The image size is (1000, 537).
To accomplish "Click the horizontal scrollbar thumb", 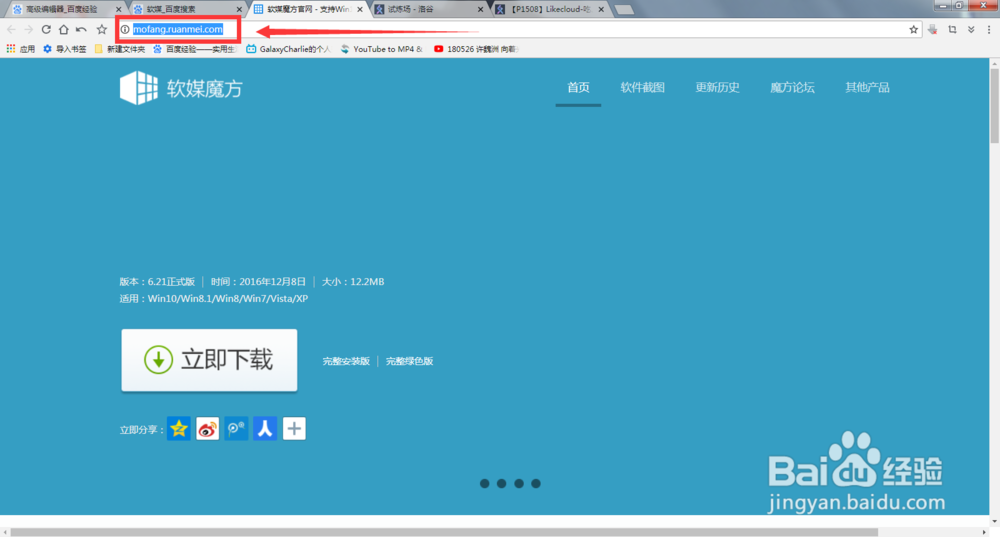I will (x=445, y=532).
